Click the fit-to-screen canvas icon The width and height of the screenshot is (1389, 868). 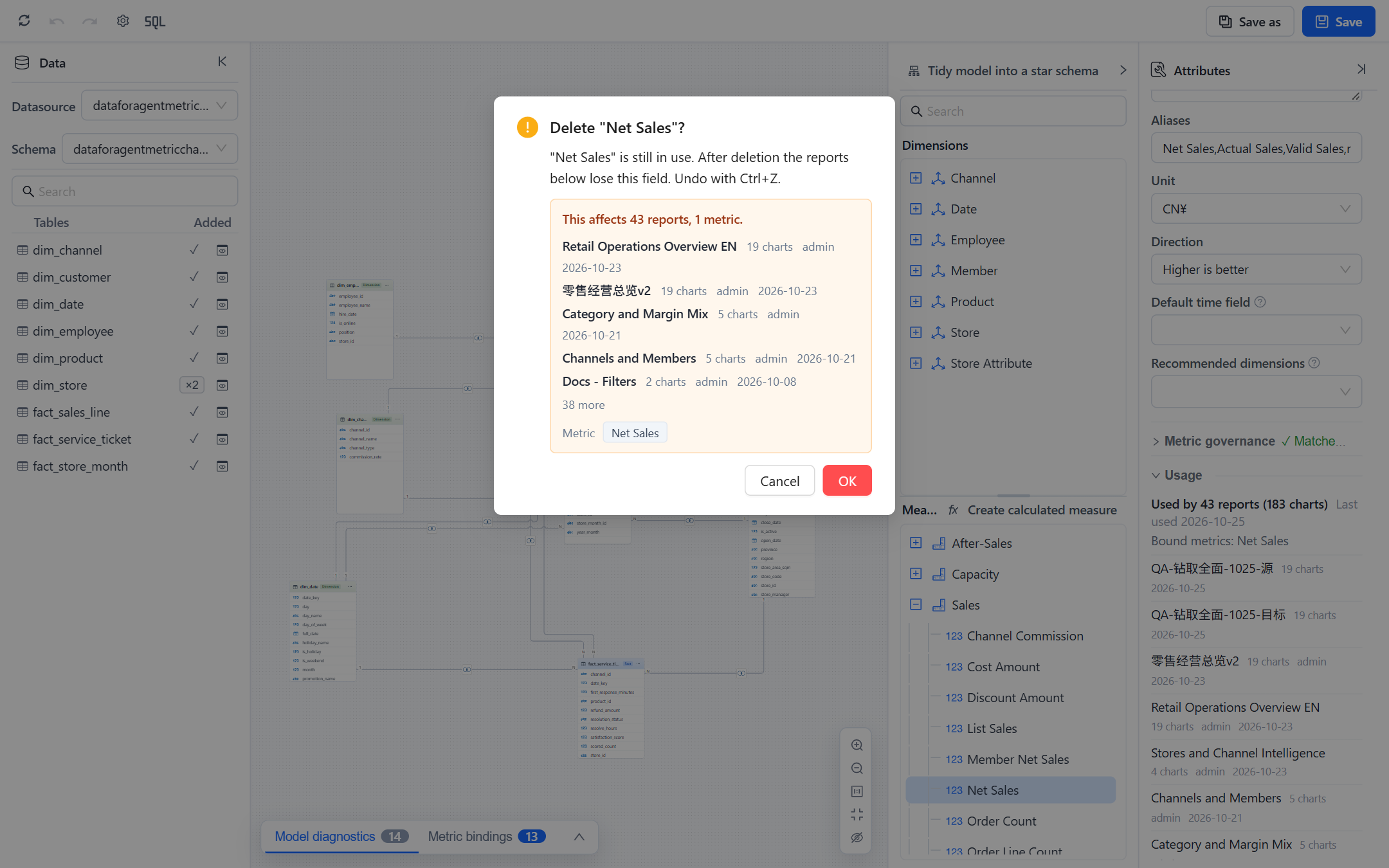click(857, 791)
